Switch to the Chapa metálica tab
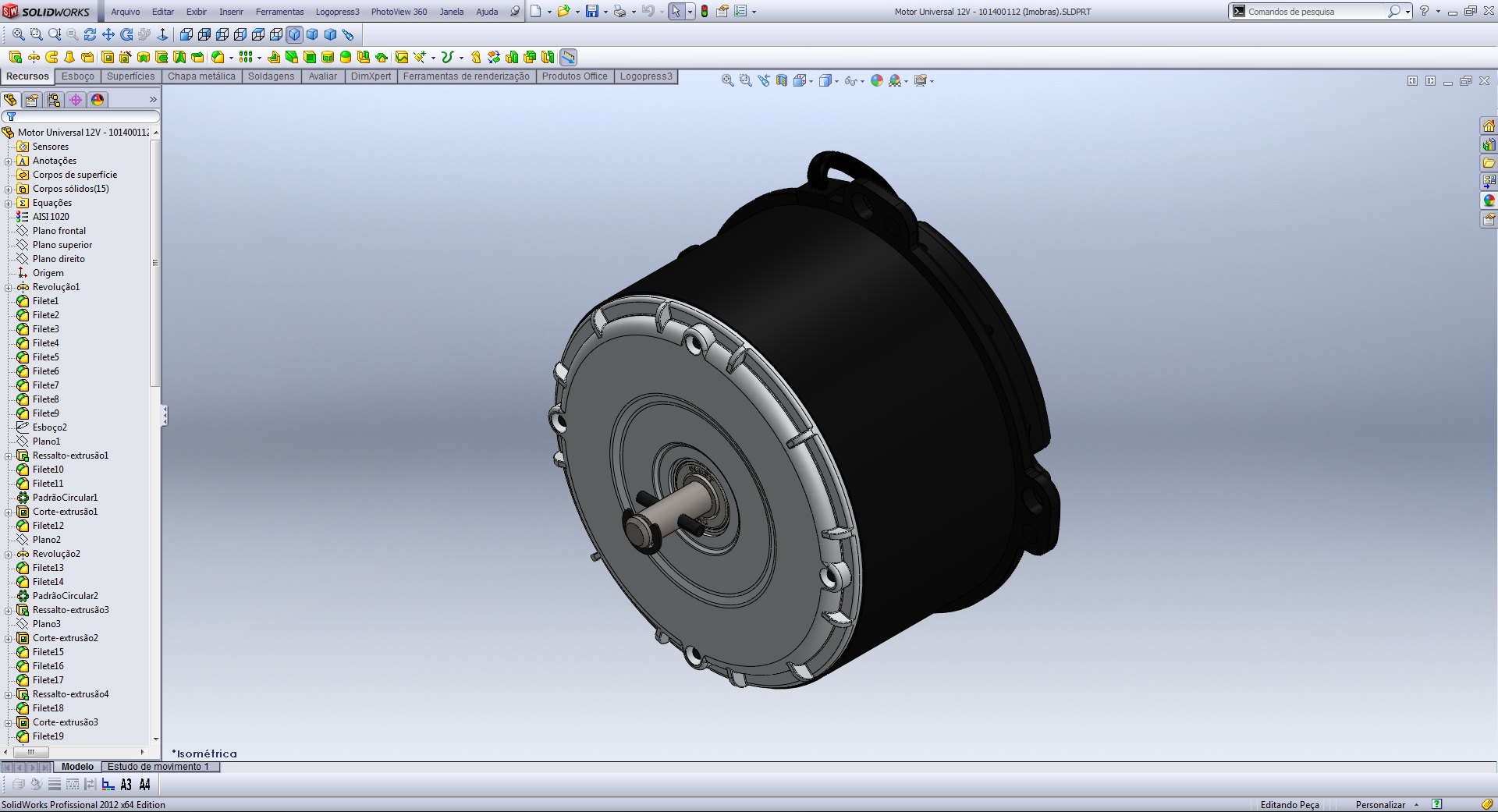 (x=201, y=76)
